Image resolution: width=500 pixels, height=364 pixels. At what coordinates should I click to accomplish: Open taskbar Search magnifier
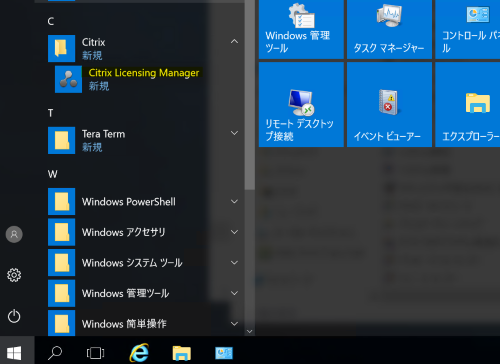click(55, 353)
